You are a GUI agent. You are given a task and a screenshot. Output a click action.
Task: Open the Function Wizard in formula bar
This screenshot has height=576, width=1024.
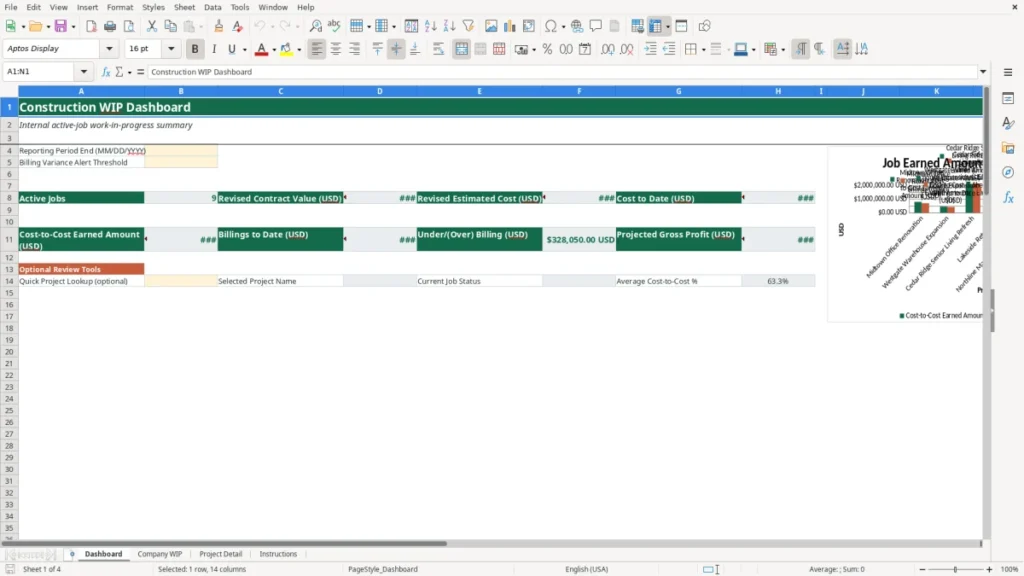[x=106, y=72]
